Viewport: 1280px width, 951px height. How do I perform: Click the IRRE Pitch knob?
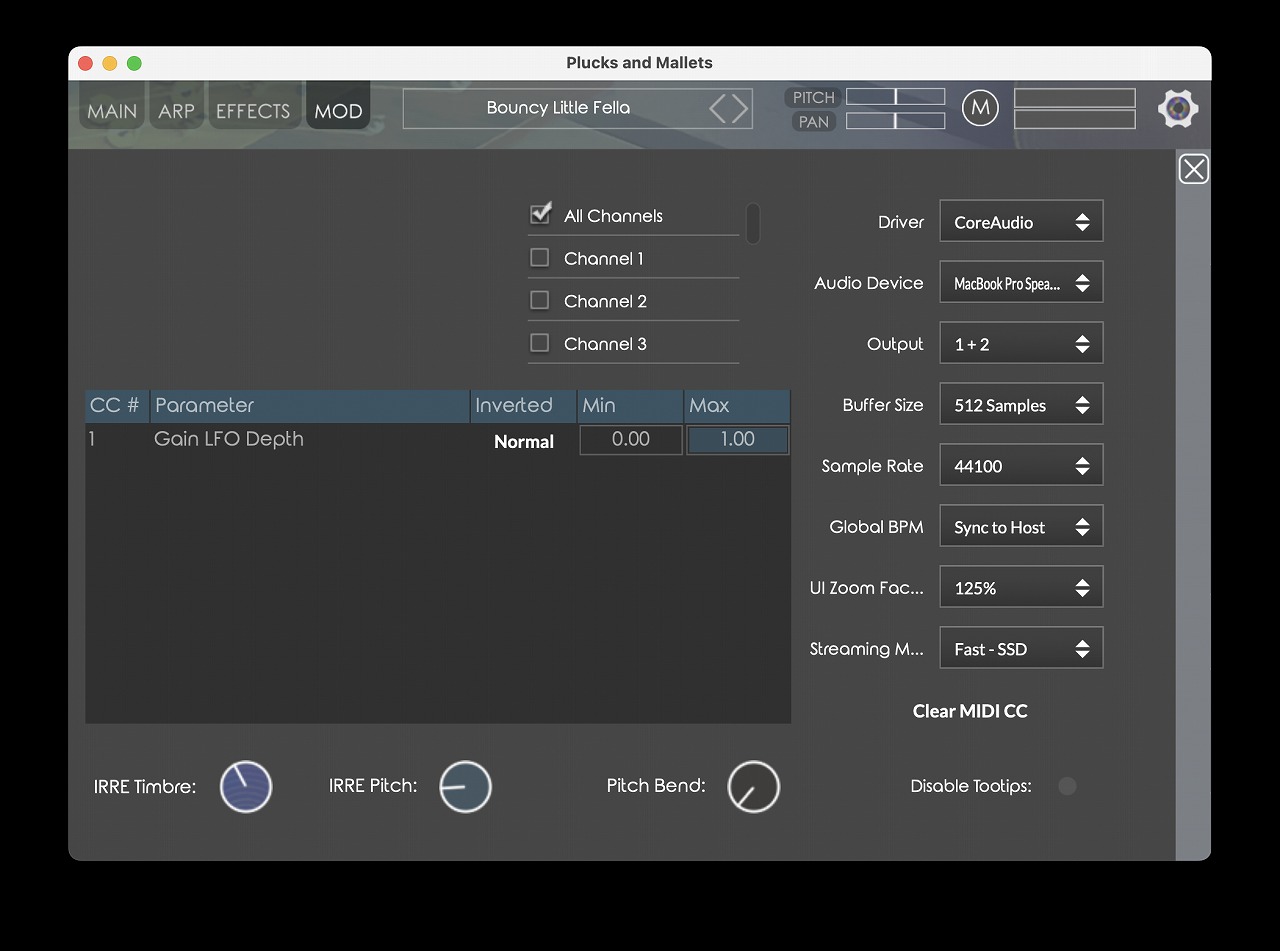coord(465,786)
